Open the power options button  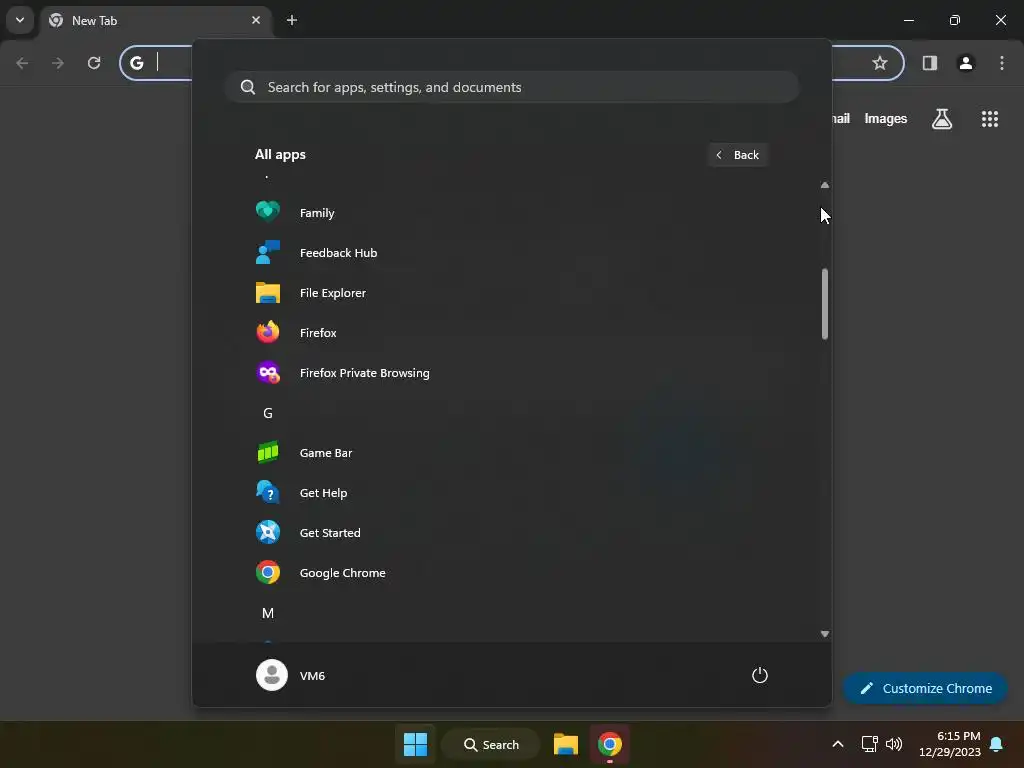point(760,675)
